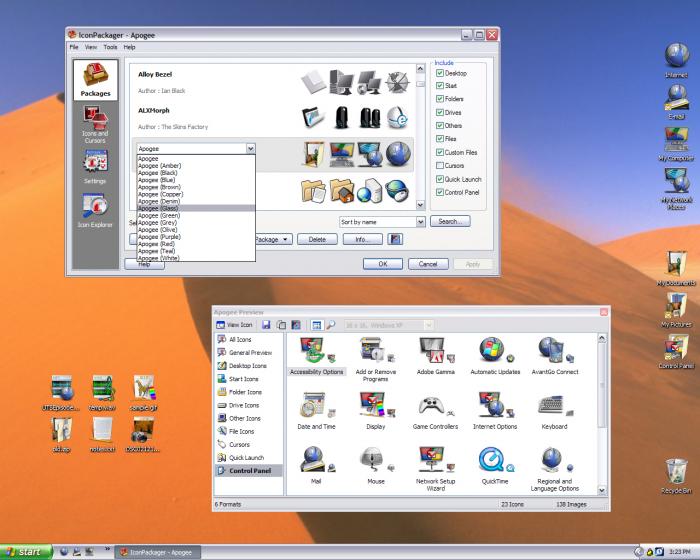Click the Cancel button
The image size is (700, 560).
pyautogui.click(x=428, y=264)
